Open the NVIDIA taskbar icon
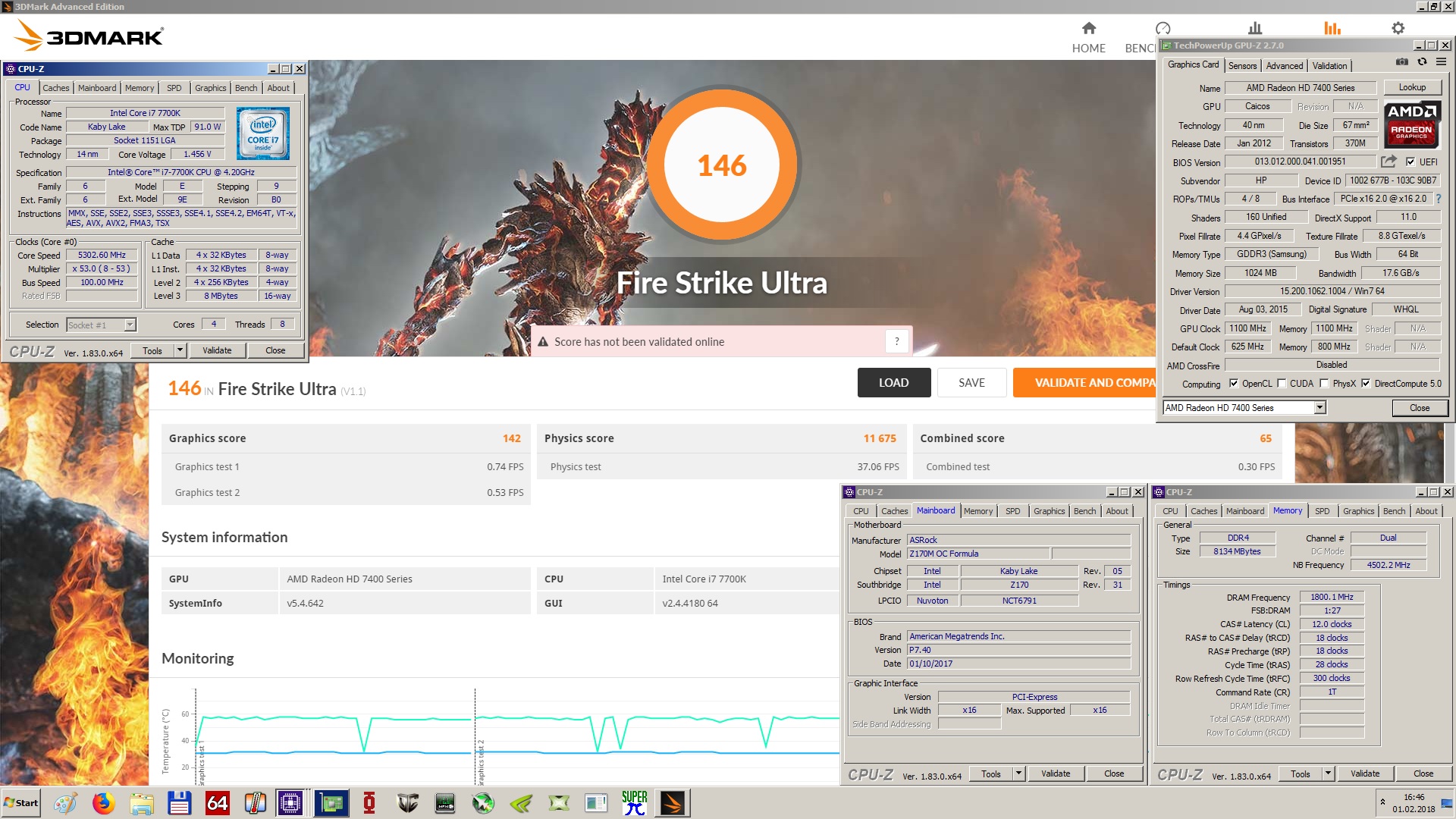 click(521, 803)
